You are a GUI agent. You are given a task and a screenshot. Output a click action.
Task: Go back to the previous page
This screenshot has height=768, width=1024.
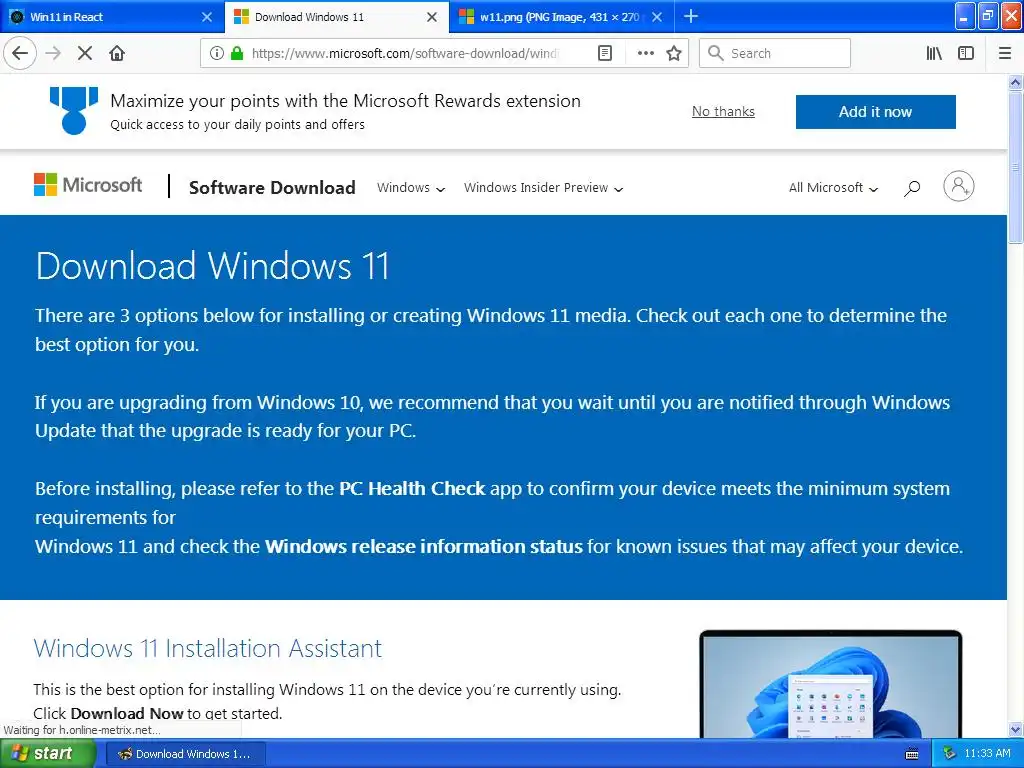[20, 53]
